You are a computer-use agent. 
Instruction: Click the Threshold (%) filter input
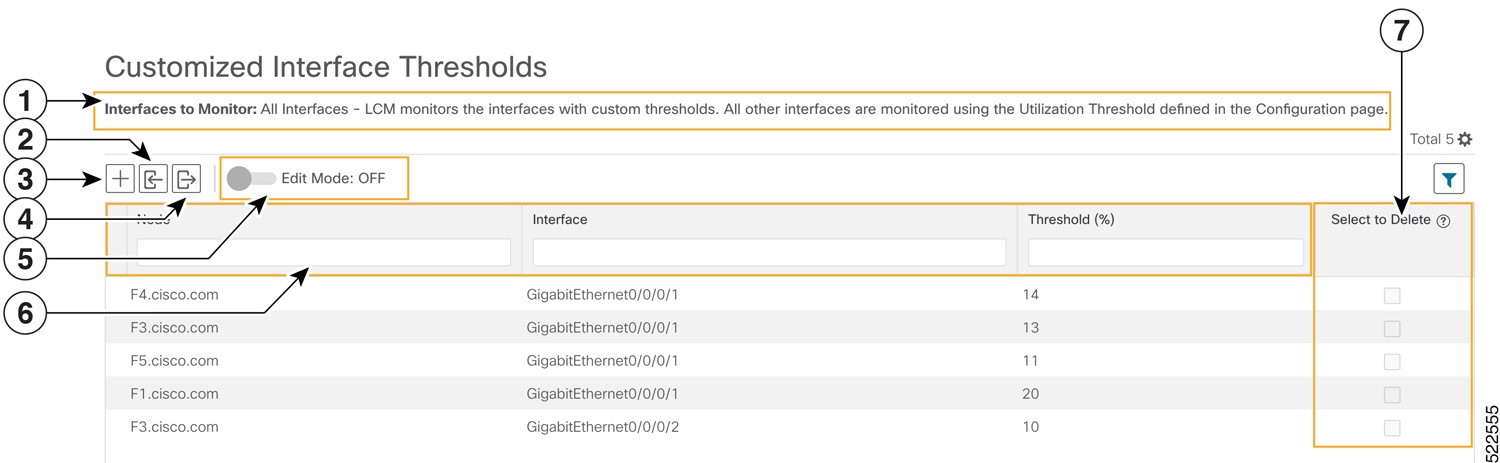pos(1165,252)
